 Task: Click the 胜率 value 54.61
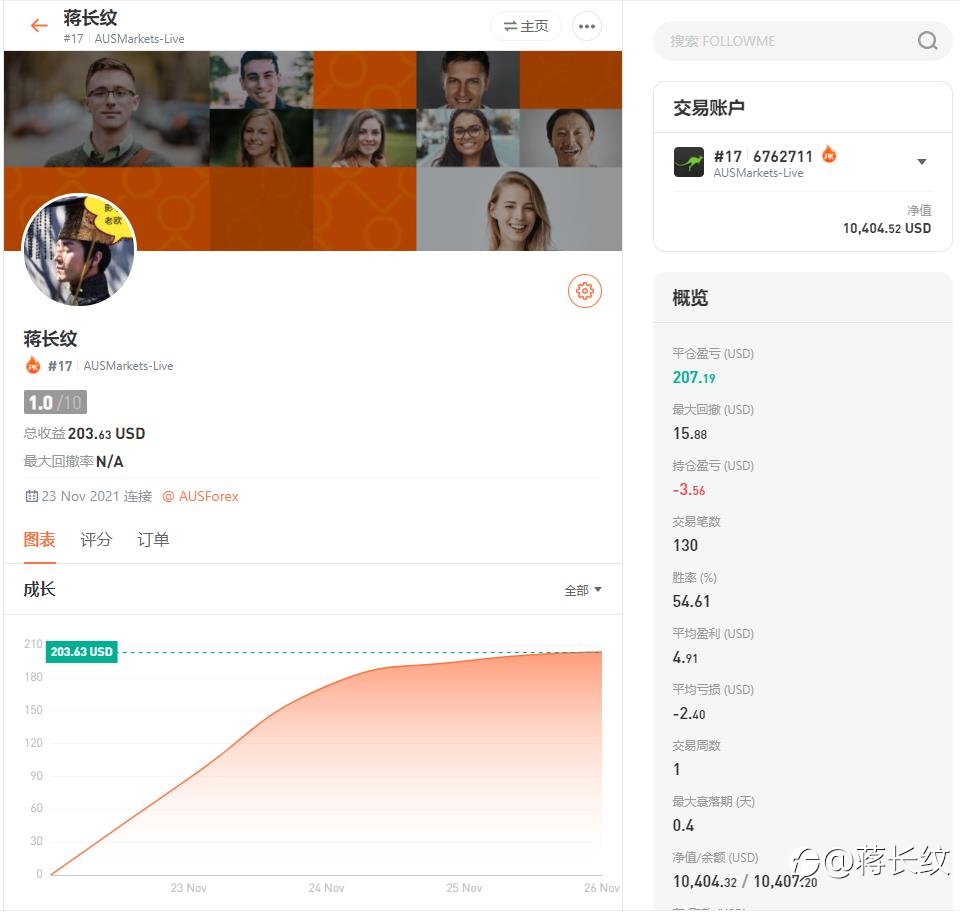pos(691,601)
